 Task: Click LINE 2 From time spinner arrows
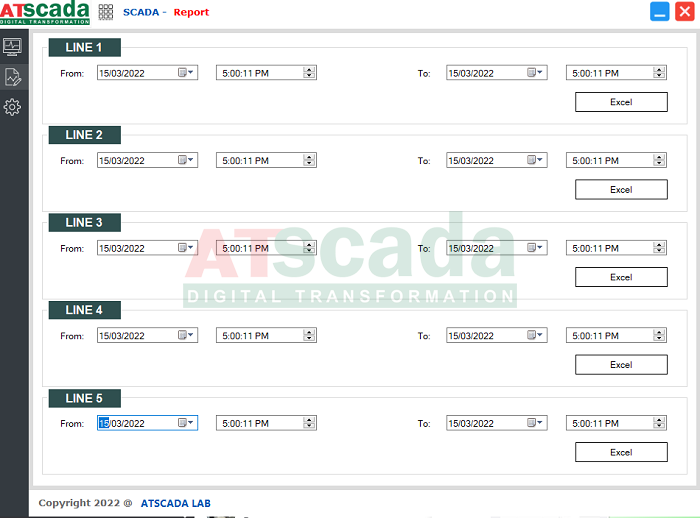[309, 160]
